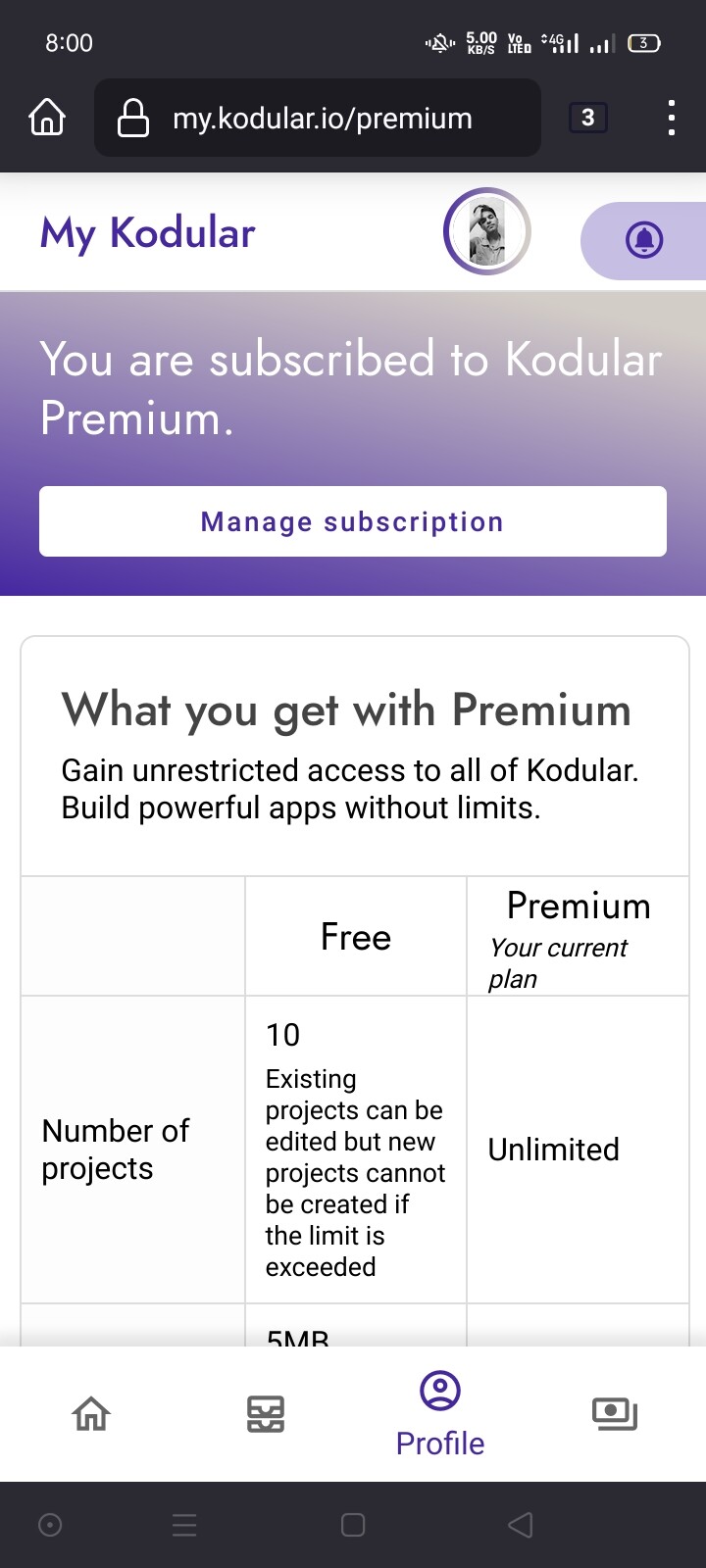Open the dashboard icon in bottom navigation
The image size is (706, 1568).
(266, 1414)
